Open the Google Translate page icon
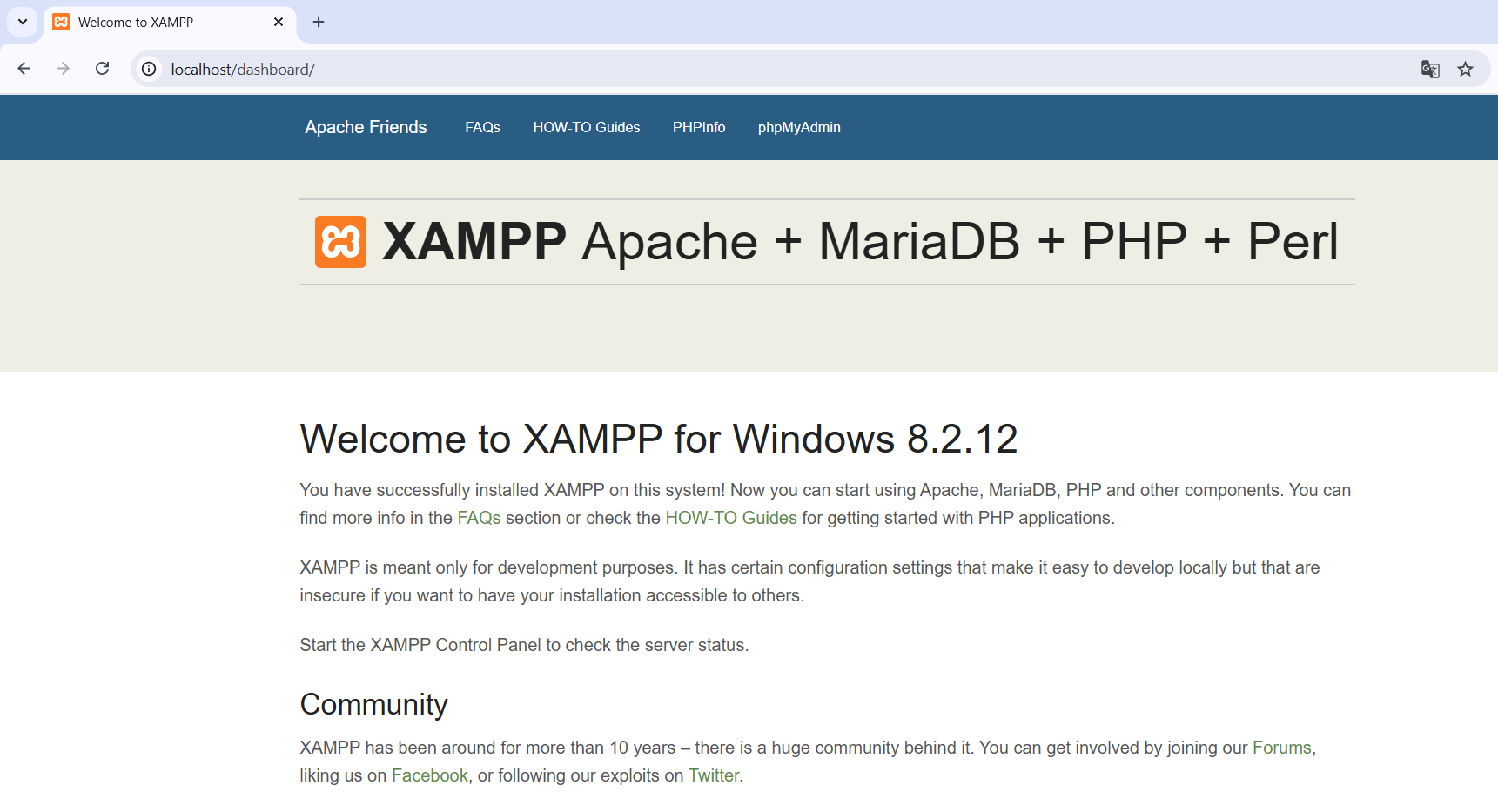The height and width of the screenshot is (812, 1498). 1429,69
